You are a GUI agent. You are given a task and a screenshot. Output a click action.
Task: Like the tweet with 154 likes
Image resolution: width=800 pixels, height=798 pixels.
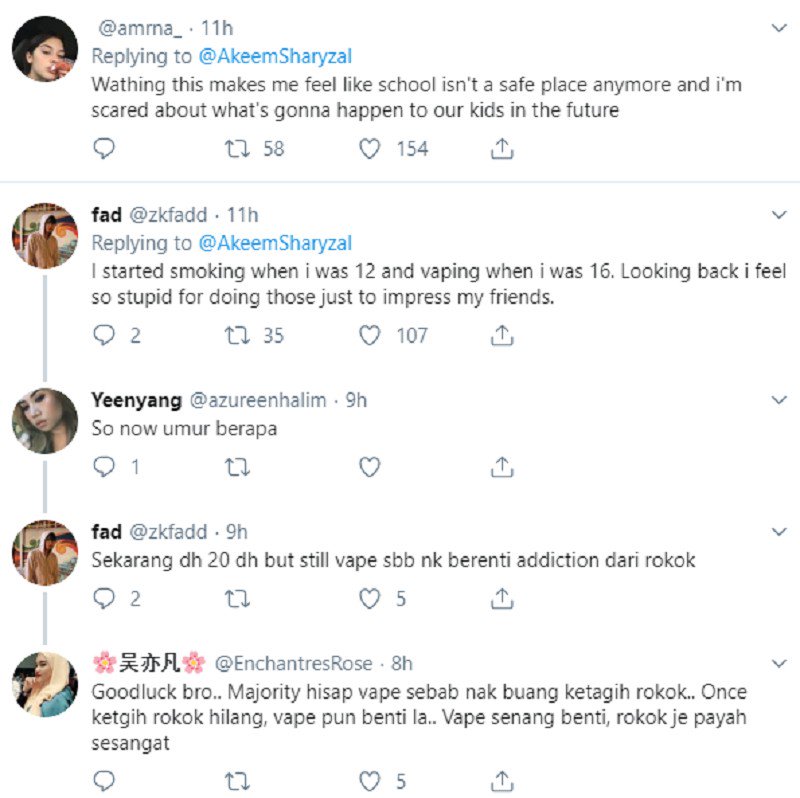click(370, 149)
